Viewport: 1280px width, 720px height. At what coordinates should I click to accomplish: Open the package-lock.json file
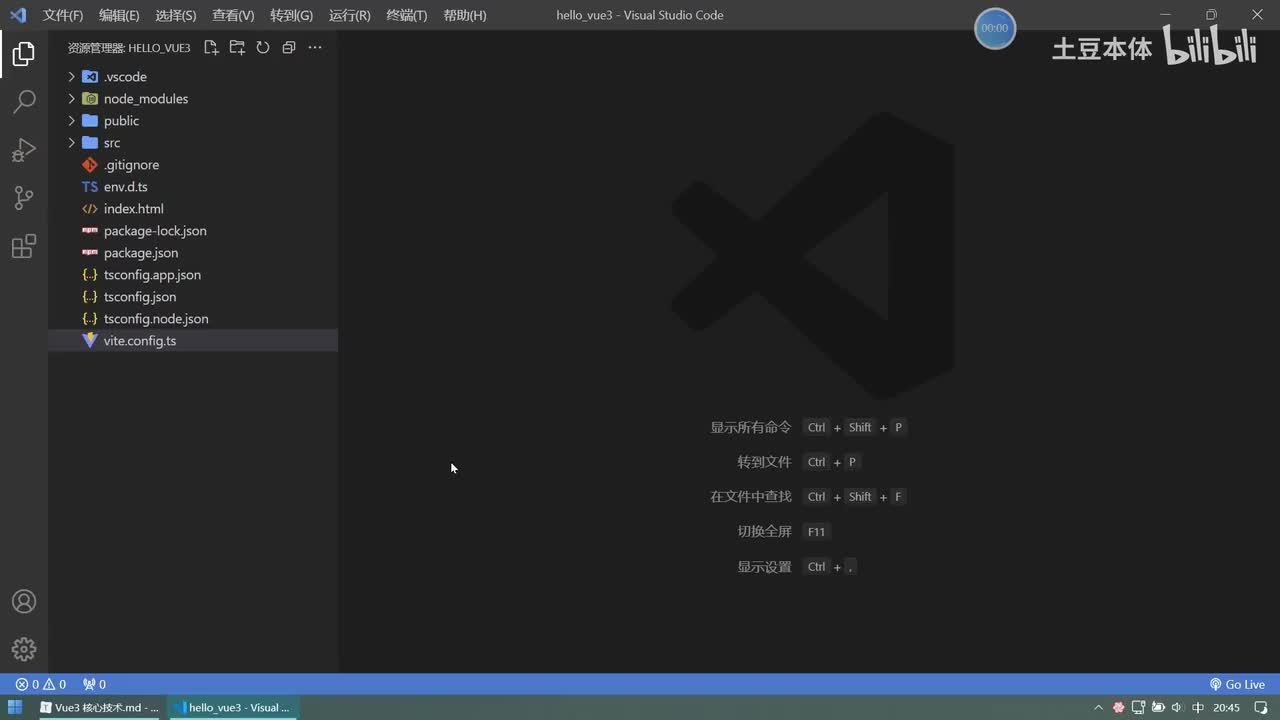[193, 231]
